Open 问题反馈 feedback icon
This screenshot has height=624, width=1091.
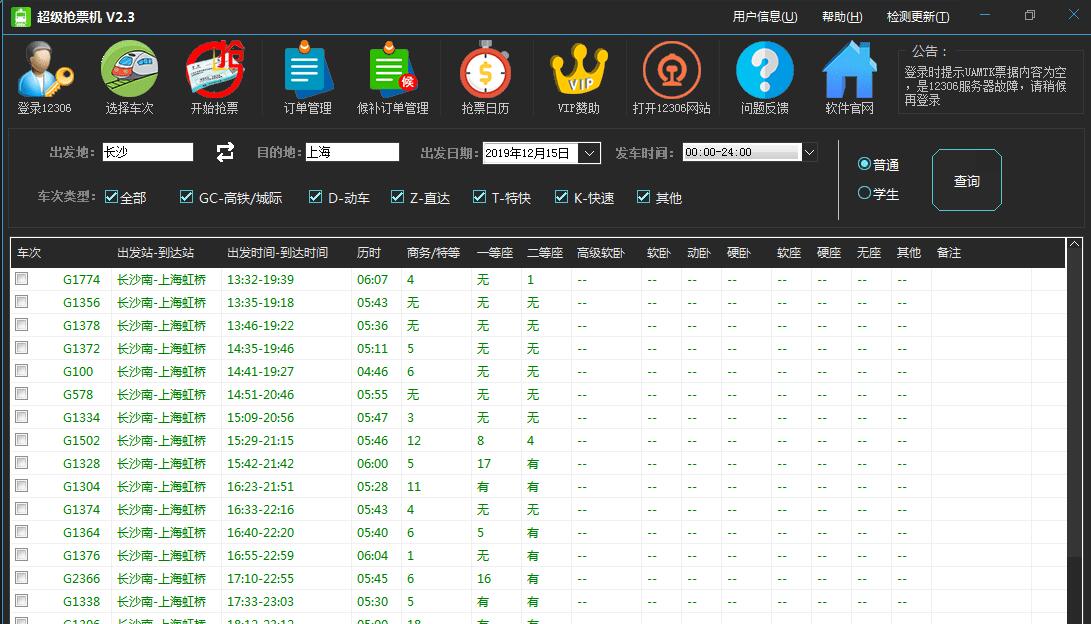click(765, 78)
